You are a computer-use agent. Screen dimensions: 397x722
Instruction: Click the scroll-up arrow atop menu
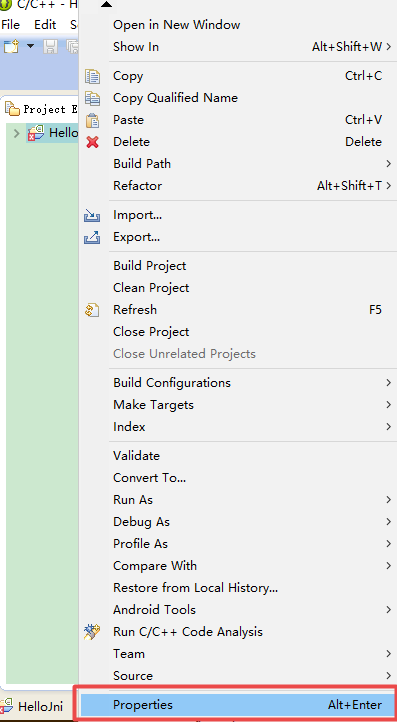tap(106, 5)
